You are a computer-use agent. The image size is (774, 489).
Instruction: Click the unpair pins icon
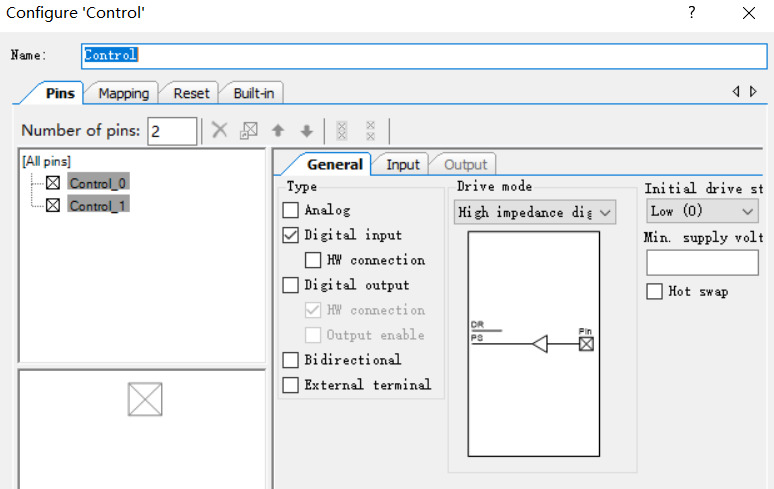coord(370,131)
